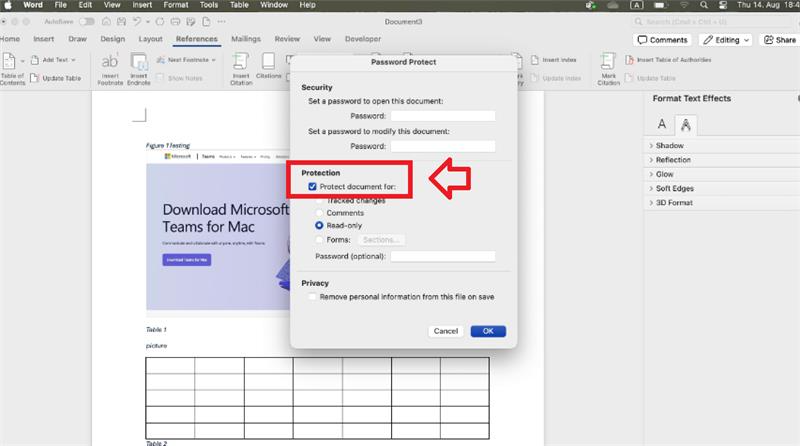This screenshot has height=446, width=800.
Task: Open the Format menu in menu bar
Action: click(x=176, y=5)
